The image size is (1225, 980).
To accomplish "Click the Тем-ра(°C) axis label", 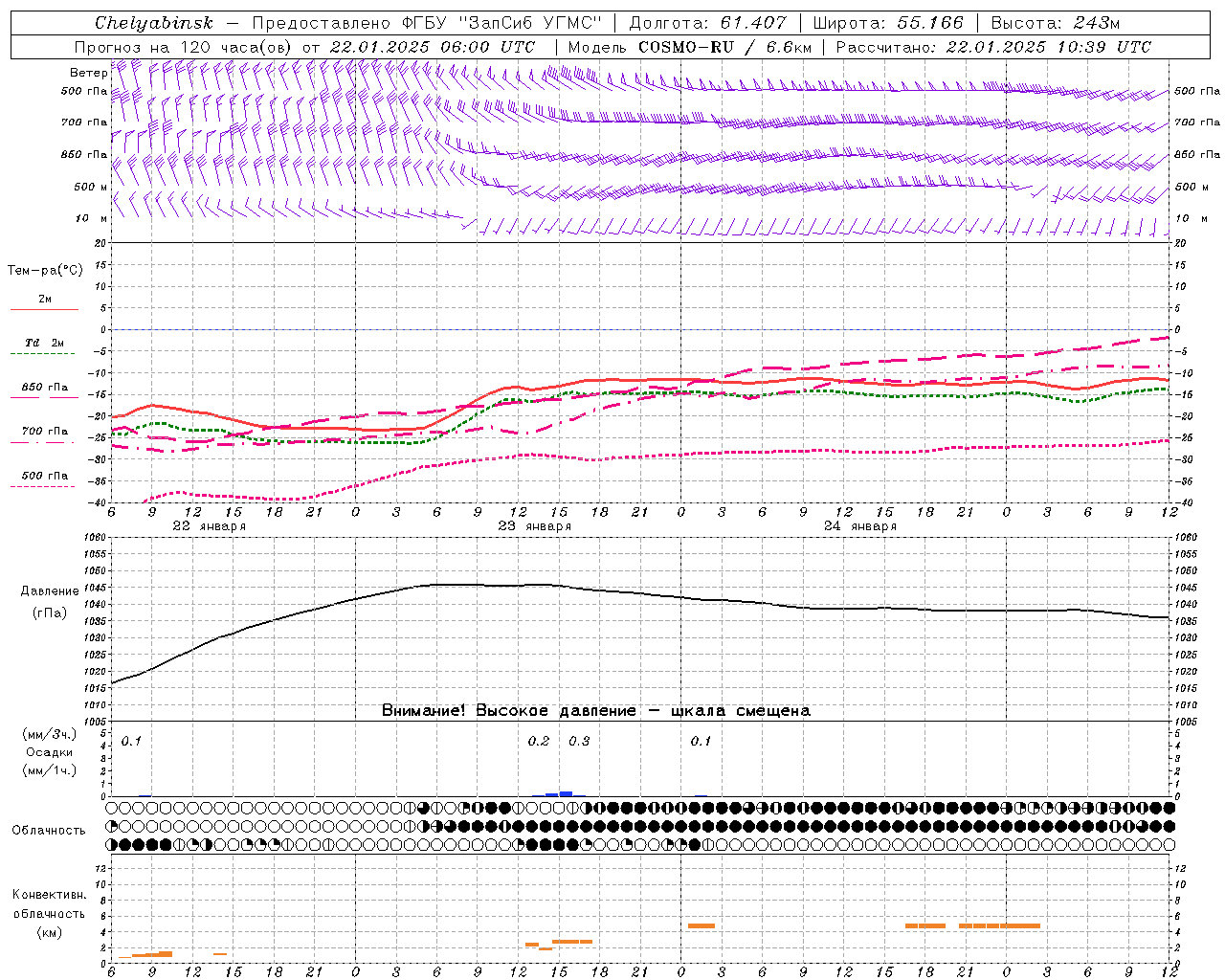I will point(45,271).
